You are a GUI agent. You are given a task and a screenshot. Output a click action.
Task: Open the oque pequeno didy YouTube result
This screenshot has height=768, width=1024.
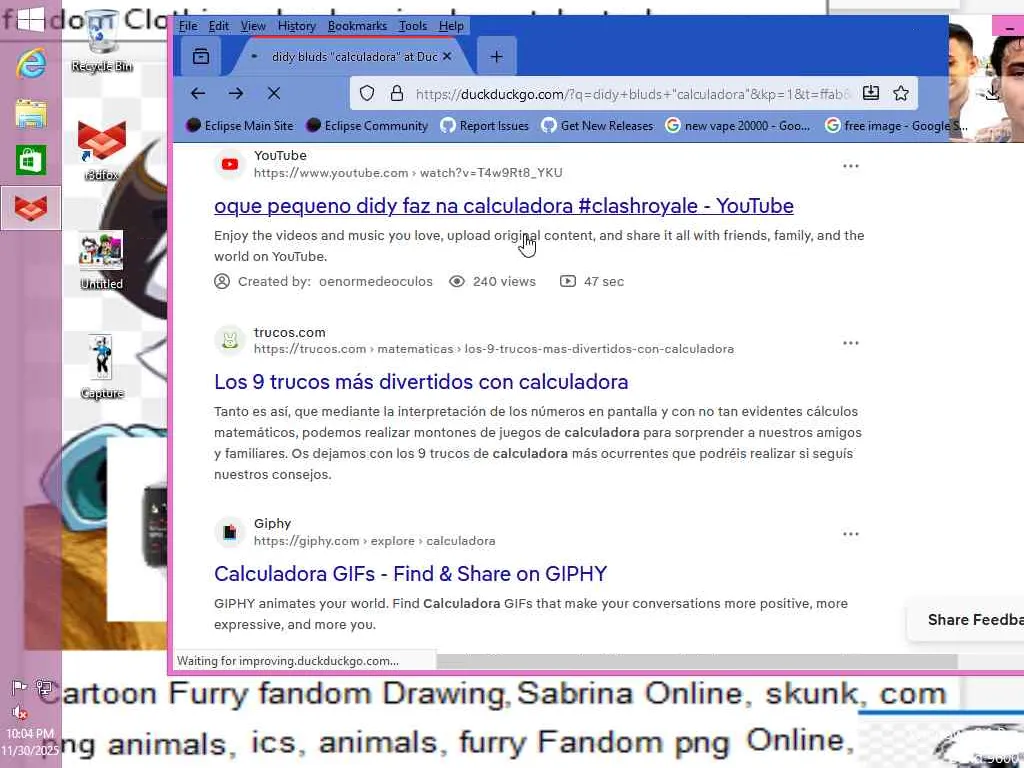pyautogui.click(x=504, y=206)
